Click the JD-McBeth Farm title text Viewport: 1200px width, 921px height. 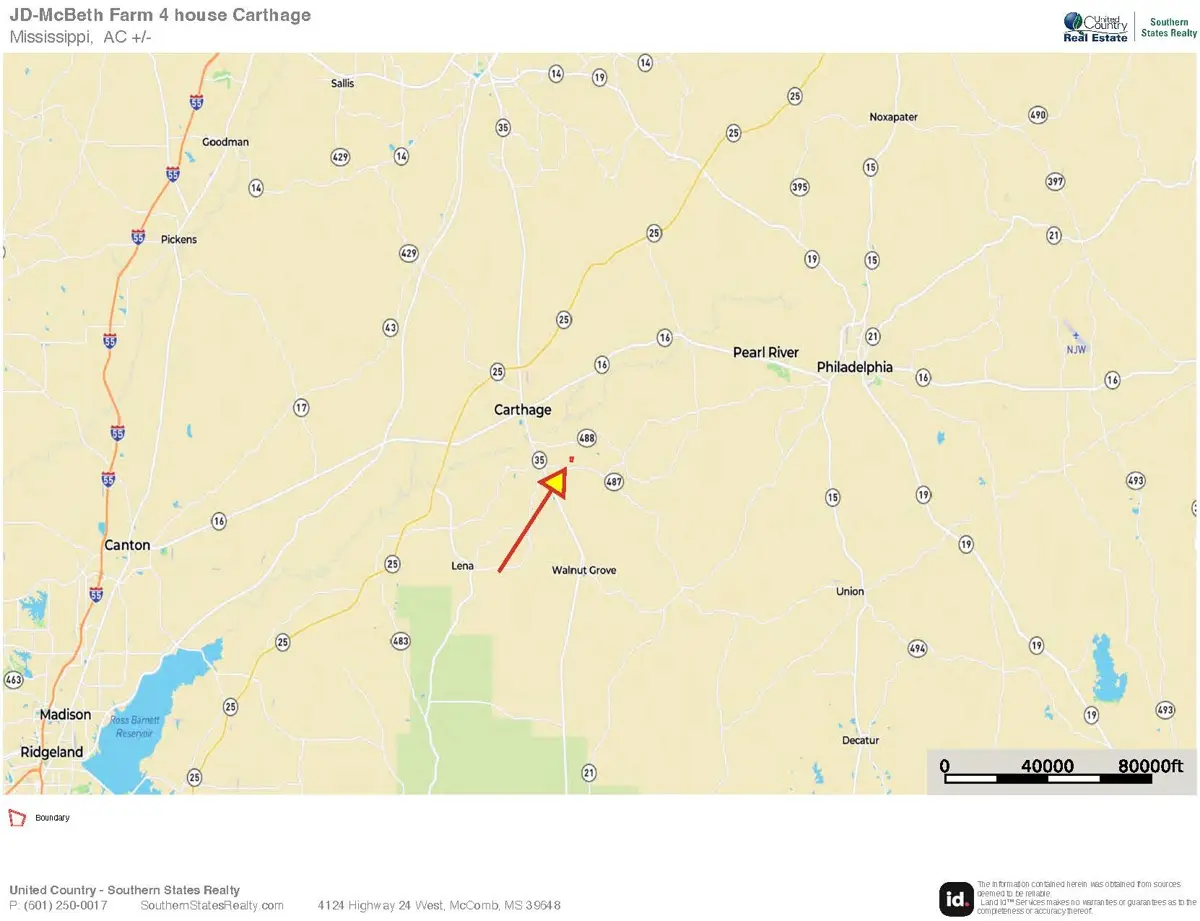(160, 15)
